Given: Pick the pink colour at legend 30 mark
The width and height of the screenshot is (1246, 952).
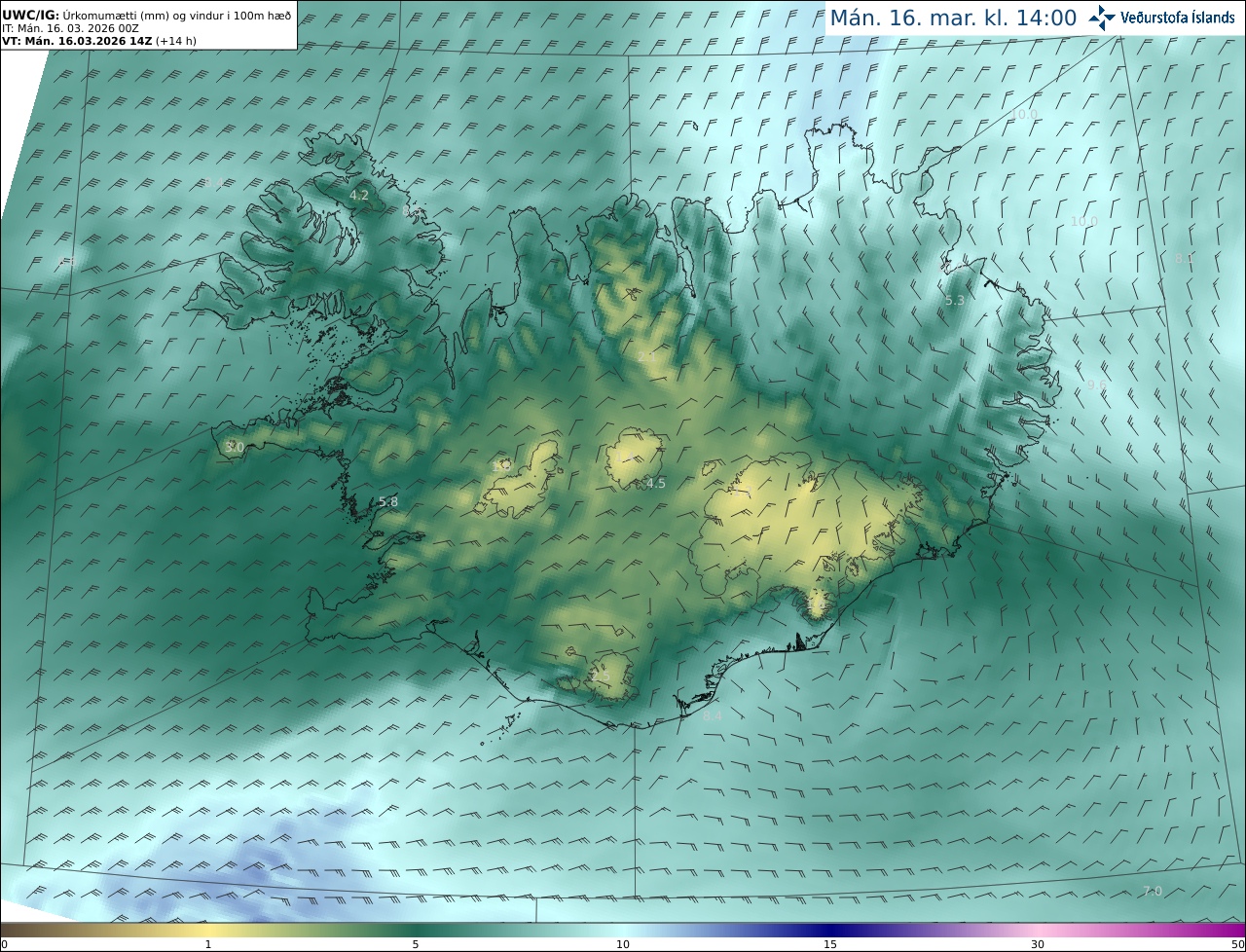Looking at the screenshot, I should (x=1038, y=930).
